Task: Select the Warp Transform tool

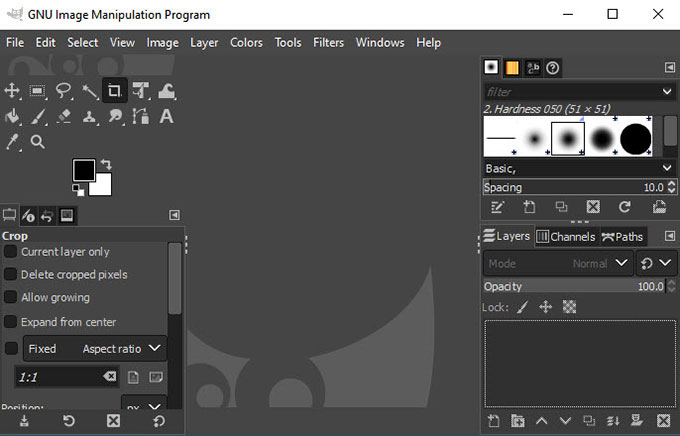Action: click(167, 91)
